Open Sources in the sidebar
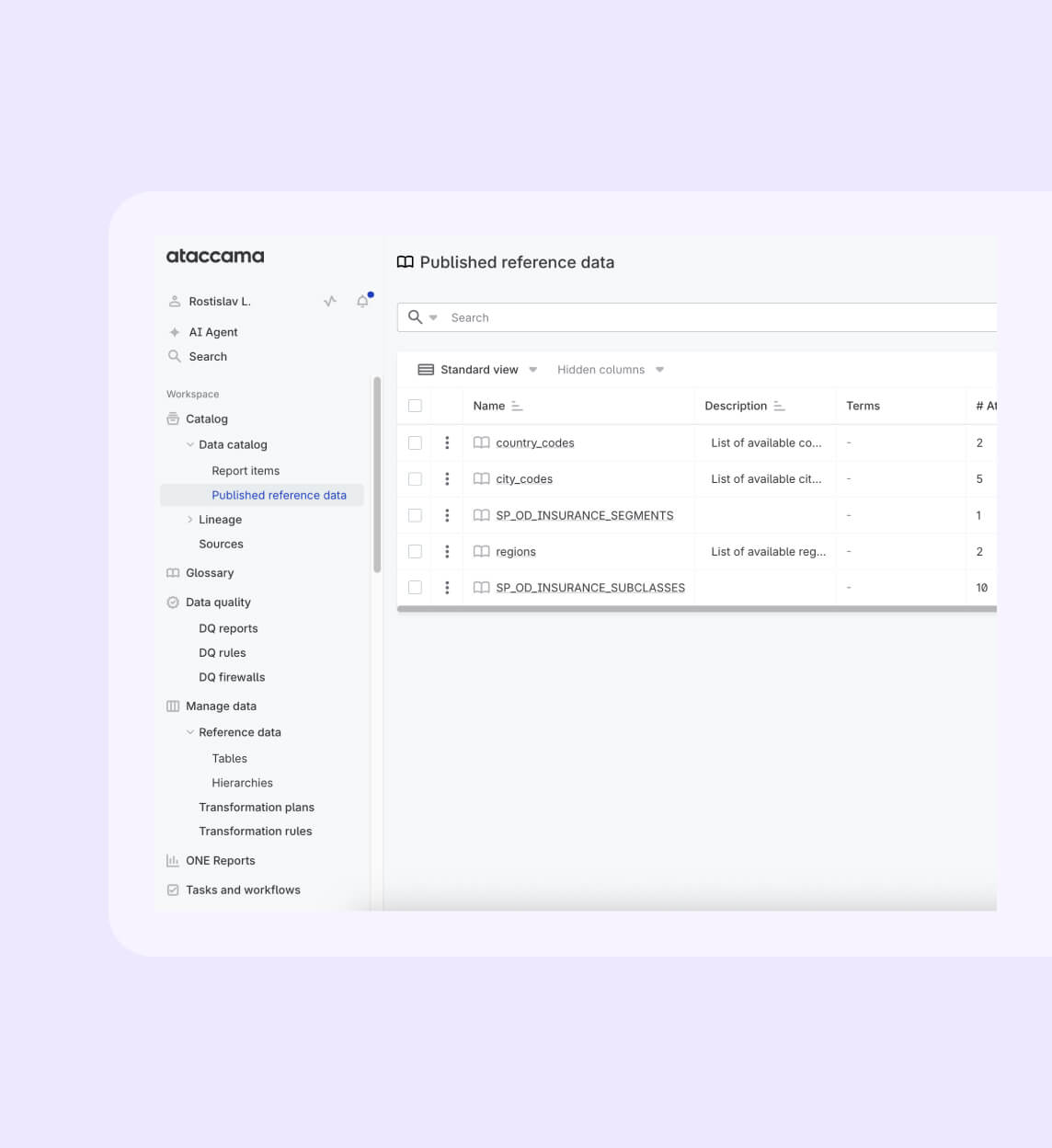 (221, 545)
